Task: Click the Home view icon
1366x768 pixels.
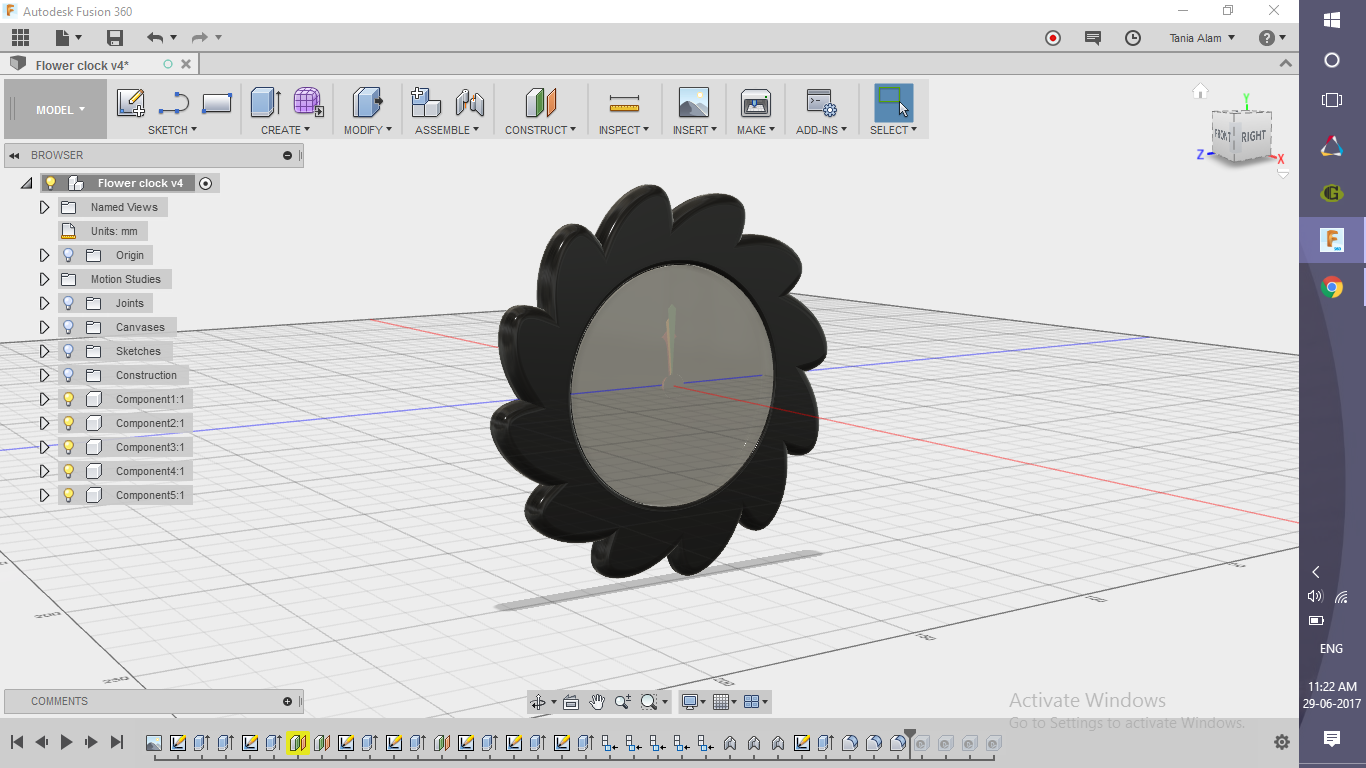Action: pos(1201,92)
